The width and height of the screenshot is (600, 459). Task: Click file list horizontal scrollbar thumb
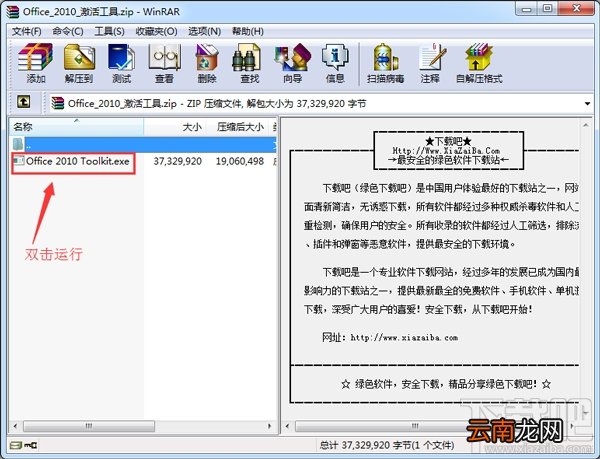89,426
